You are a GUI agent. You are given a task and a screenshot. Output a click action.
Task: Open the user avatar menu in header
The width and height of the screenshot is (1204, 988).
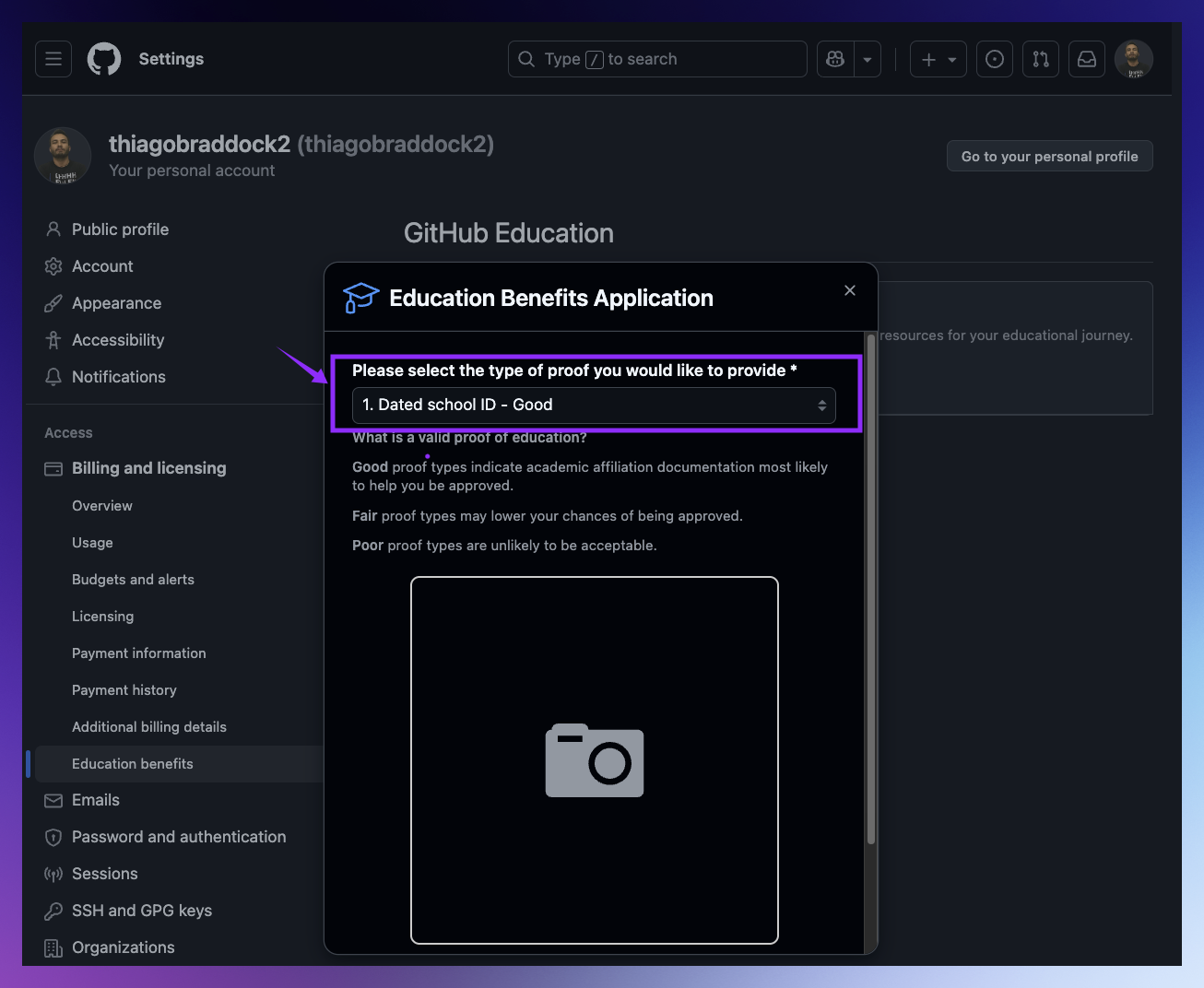pos(1134,59)
